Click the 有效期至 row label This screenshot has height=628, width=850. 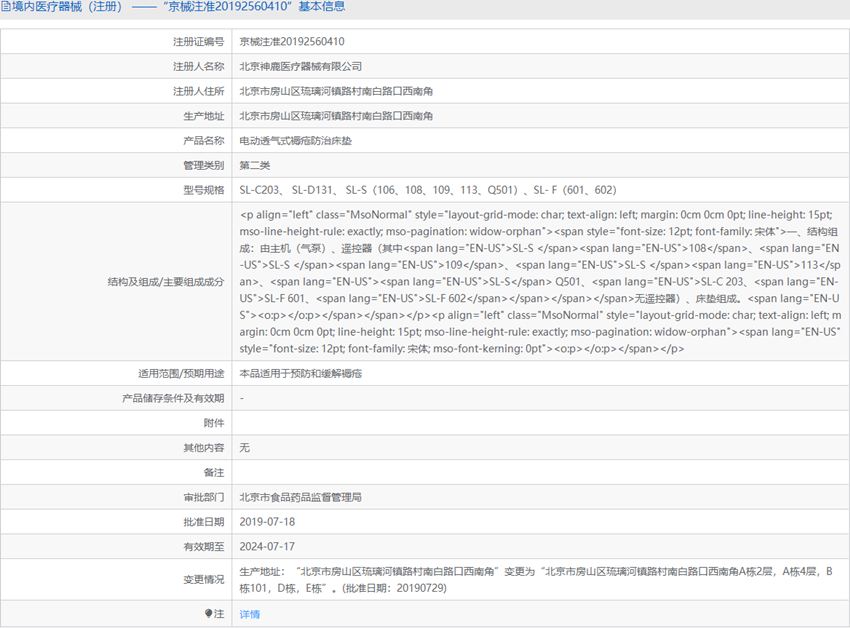tap(203, 546)
